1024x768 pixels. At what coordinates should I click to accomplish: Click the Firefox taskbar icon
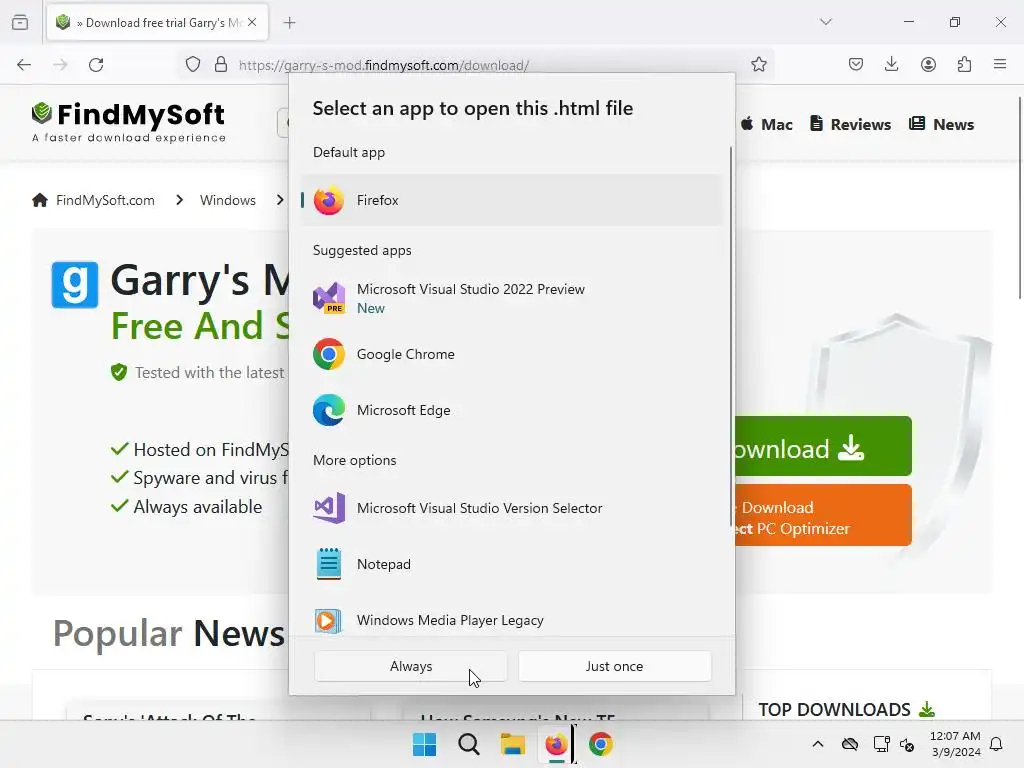[556, 744]
